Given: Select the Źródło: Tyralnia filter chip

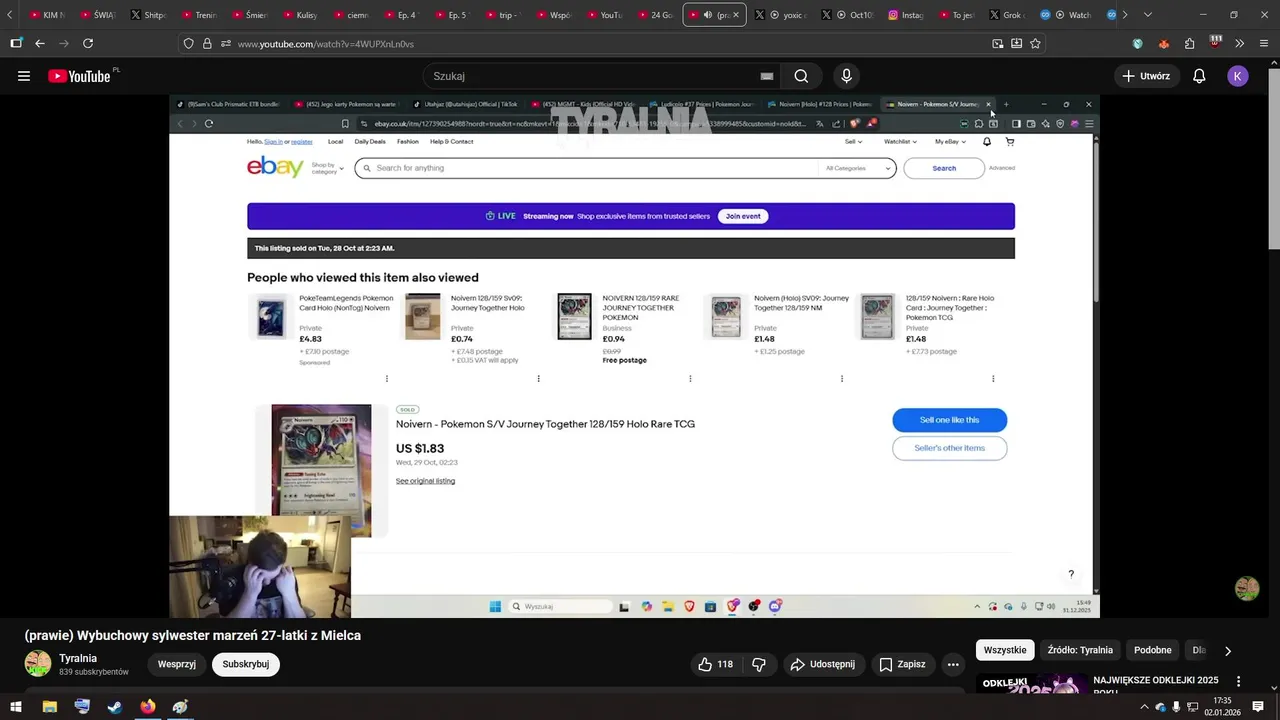Looking at the screenshot, I should 1080,650.
